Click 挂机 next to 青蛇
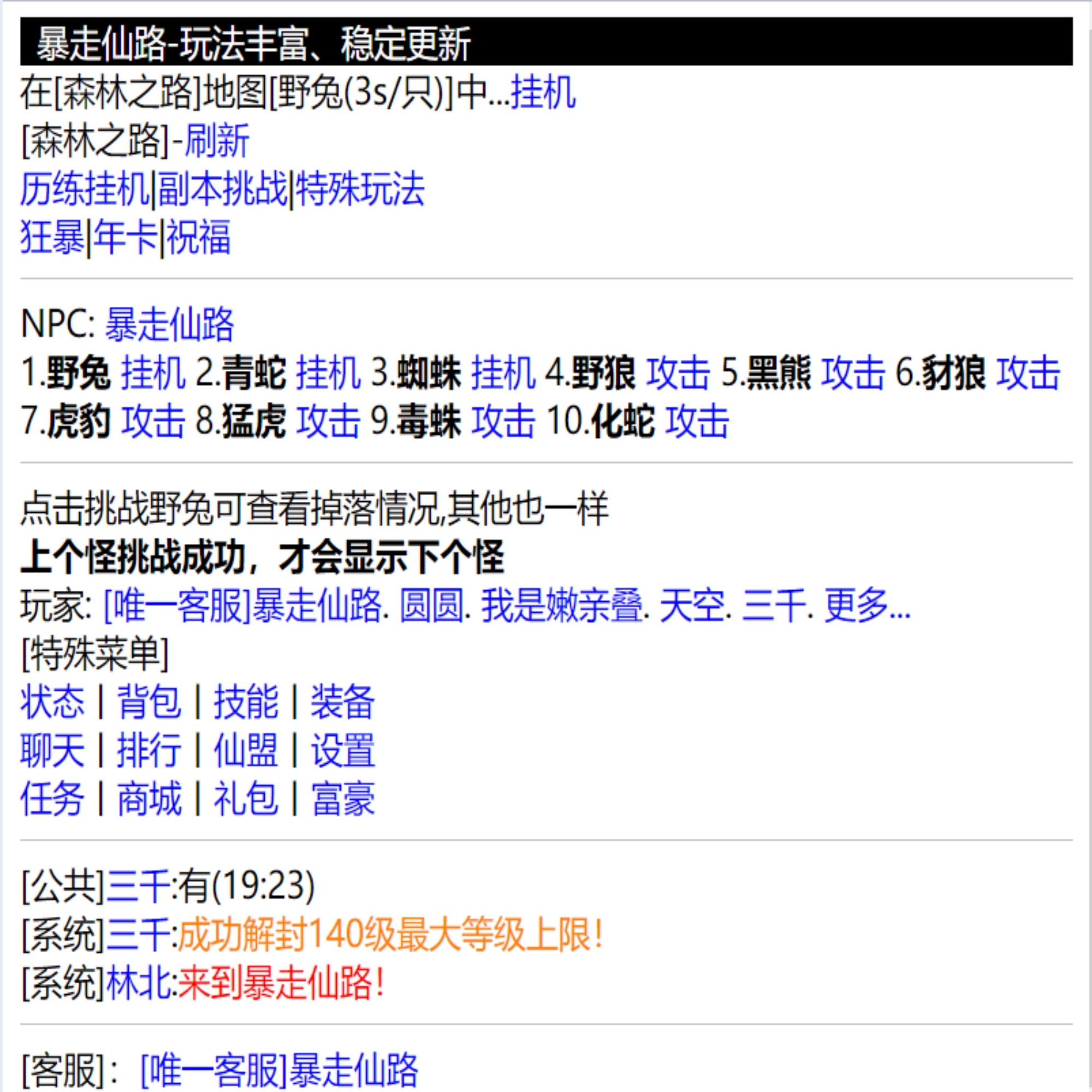Image resolution: width=1092 pixels, height=1092 pixels. [x=328, y=373]
